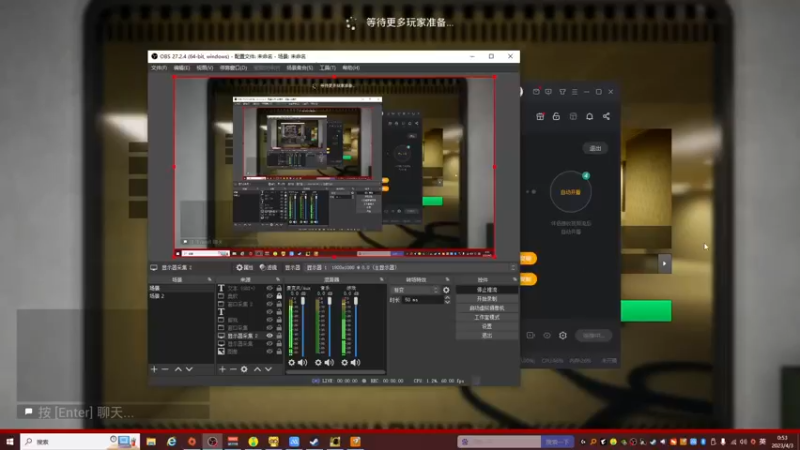Click the 启动虚拟摄像机 virtual camera button
The width and height of the screenshot is (800, 450).
(487, 308)
